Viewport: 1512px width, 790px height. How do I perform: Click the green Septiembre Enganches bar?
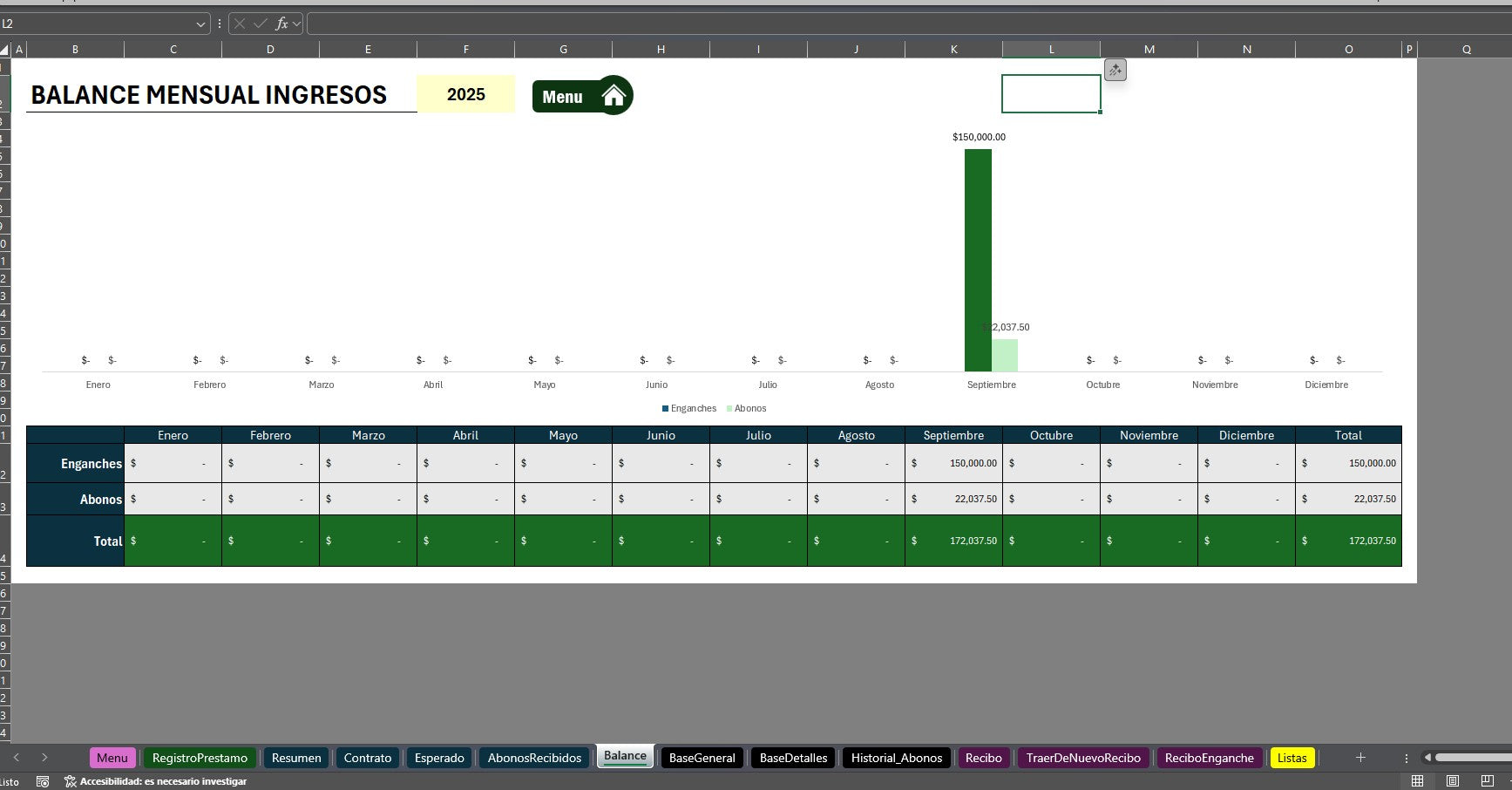point(978,260)
